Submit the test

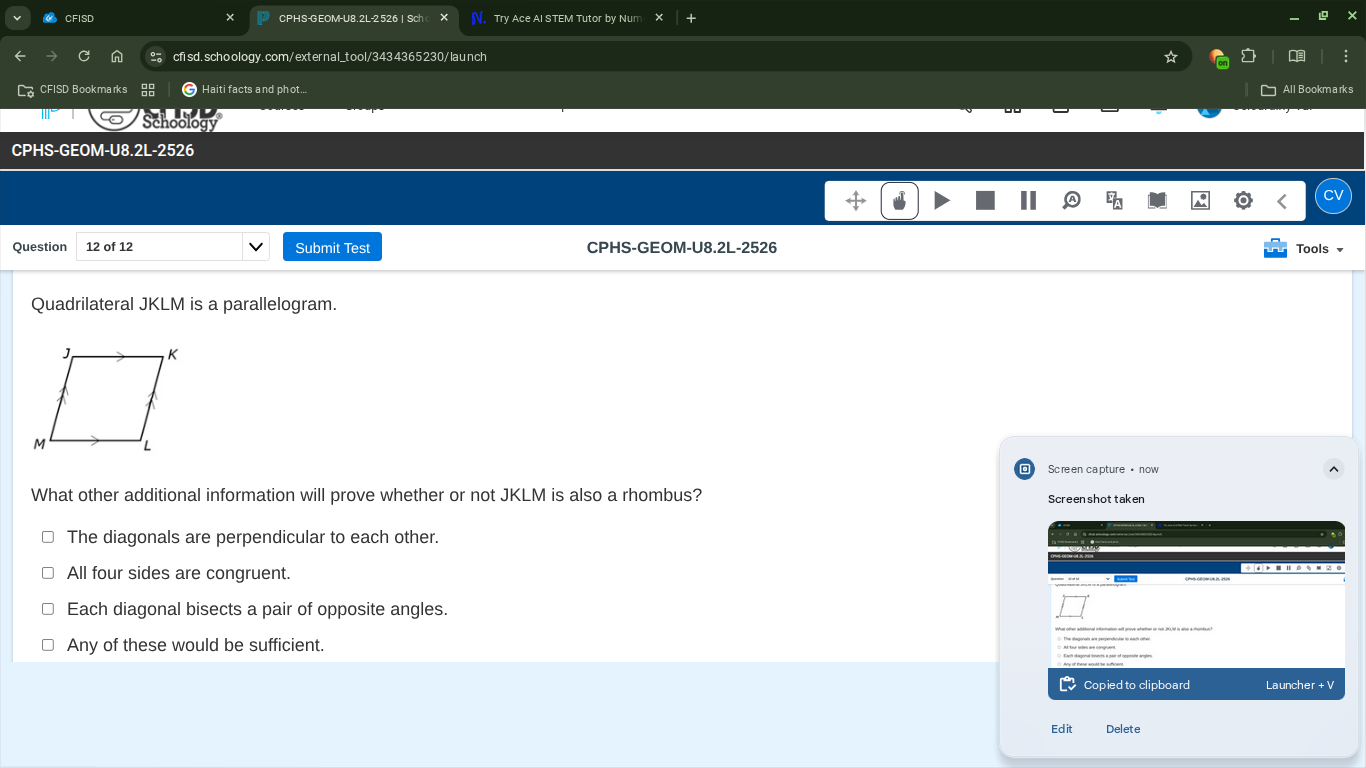coord(332,247)
